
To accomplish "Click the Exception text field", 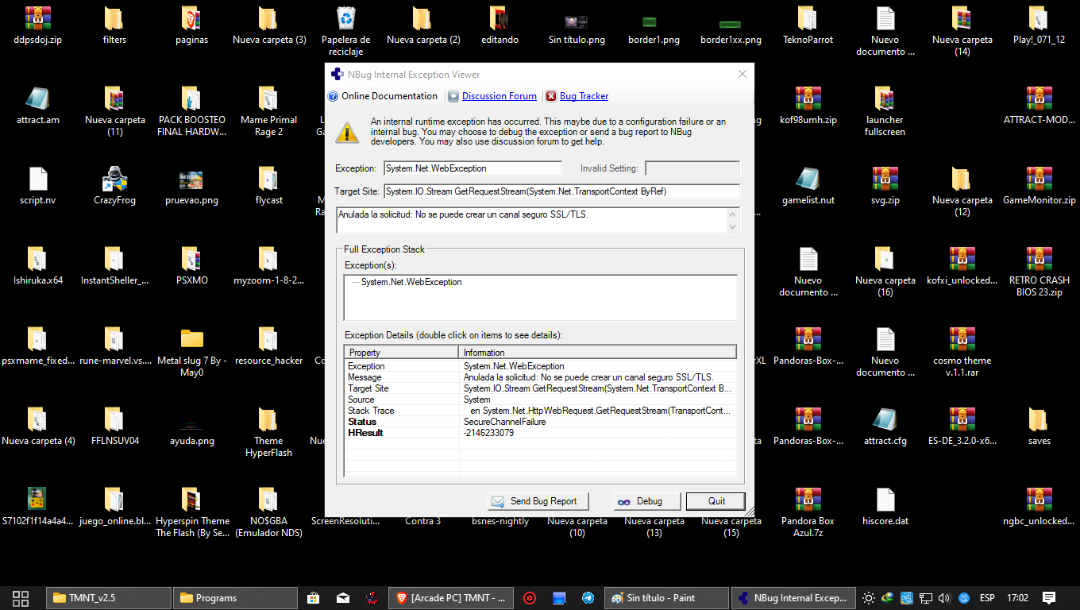I will coord(477,168).
